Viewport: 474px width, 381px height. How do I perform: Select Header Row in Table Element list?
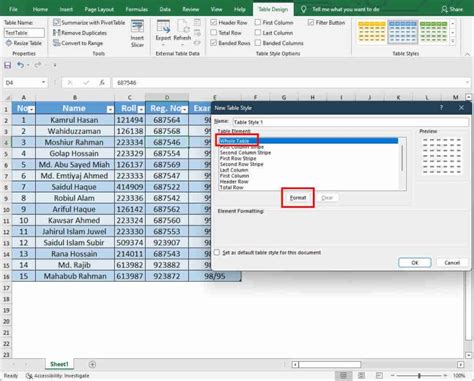[x=234, y=182]
